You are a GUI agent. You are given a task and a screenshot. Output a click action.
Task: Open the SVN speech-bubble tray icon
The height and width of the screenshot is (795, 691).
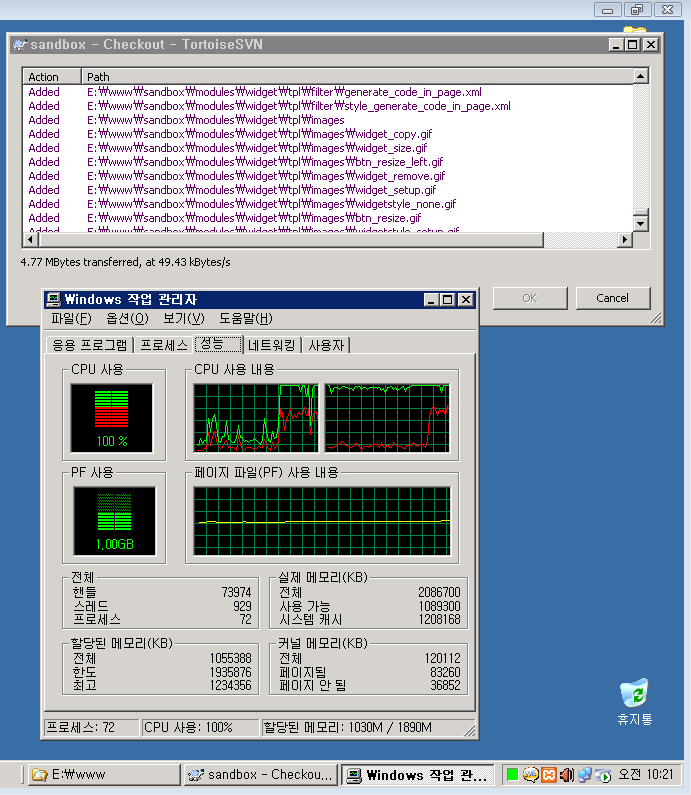[x=530, y=775]
